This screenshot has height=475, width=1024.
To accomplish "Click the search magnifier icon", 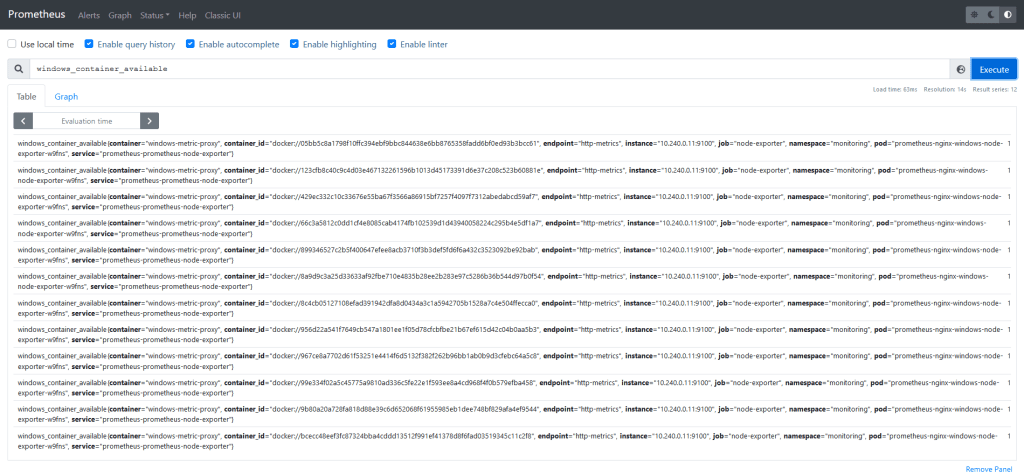I will 18,69.
